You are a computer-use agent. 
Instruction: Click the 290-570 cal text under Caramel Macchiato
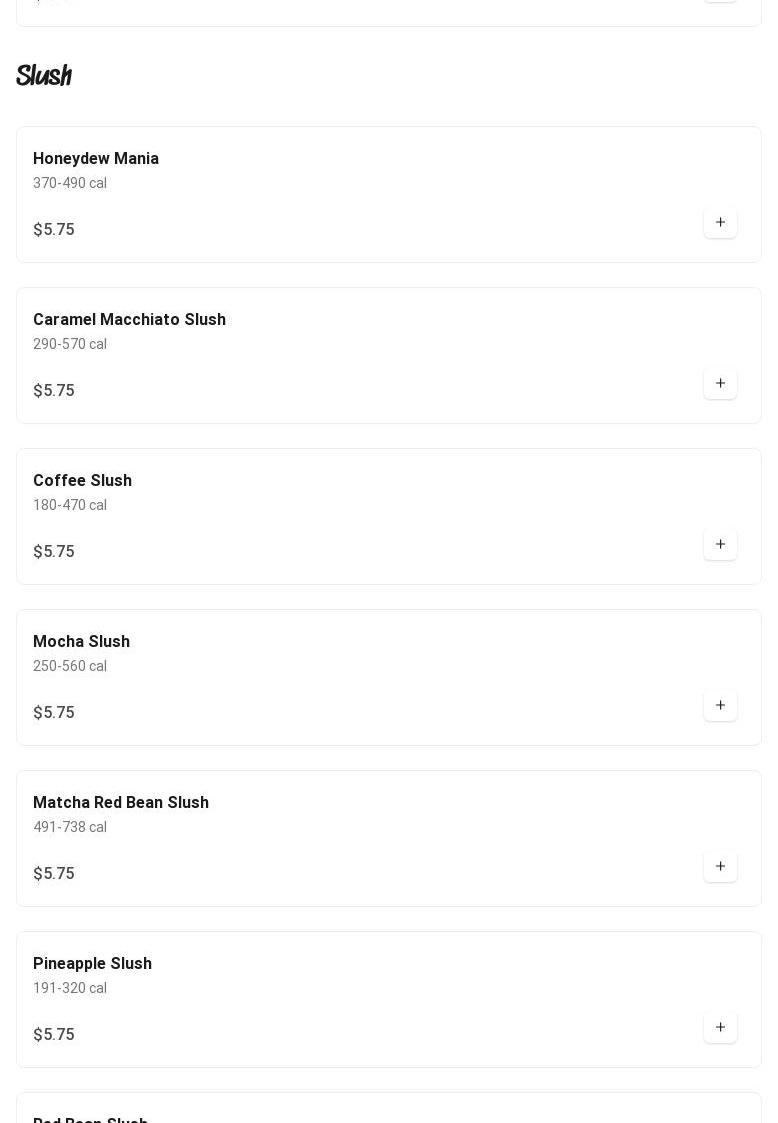click(x=70, y=344)
